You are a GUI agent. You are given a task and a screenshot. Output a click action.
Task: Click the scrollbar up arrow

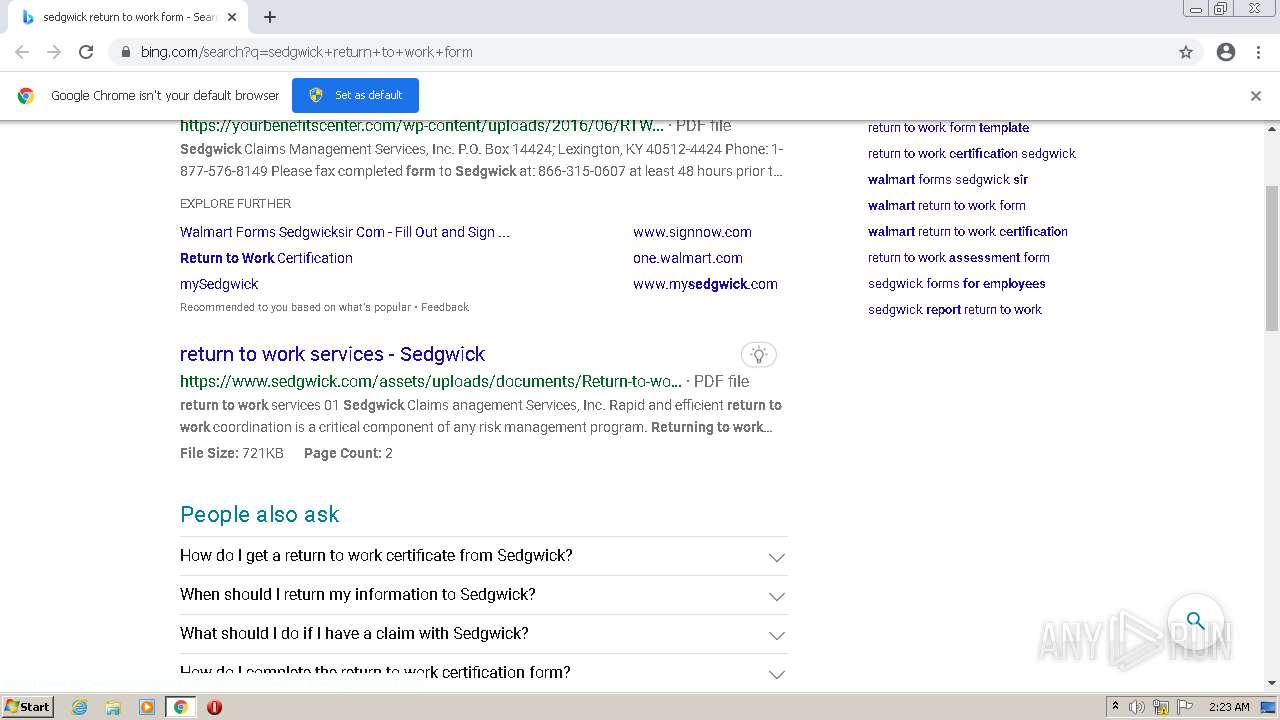(x=1272, y=129)
